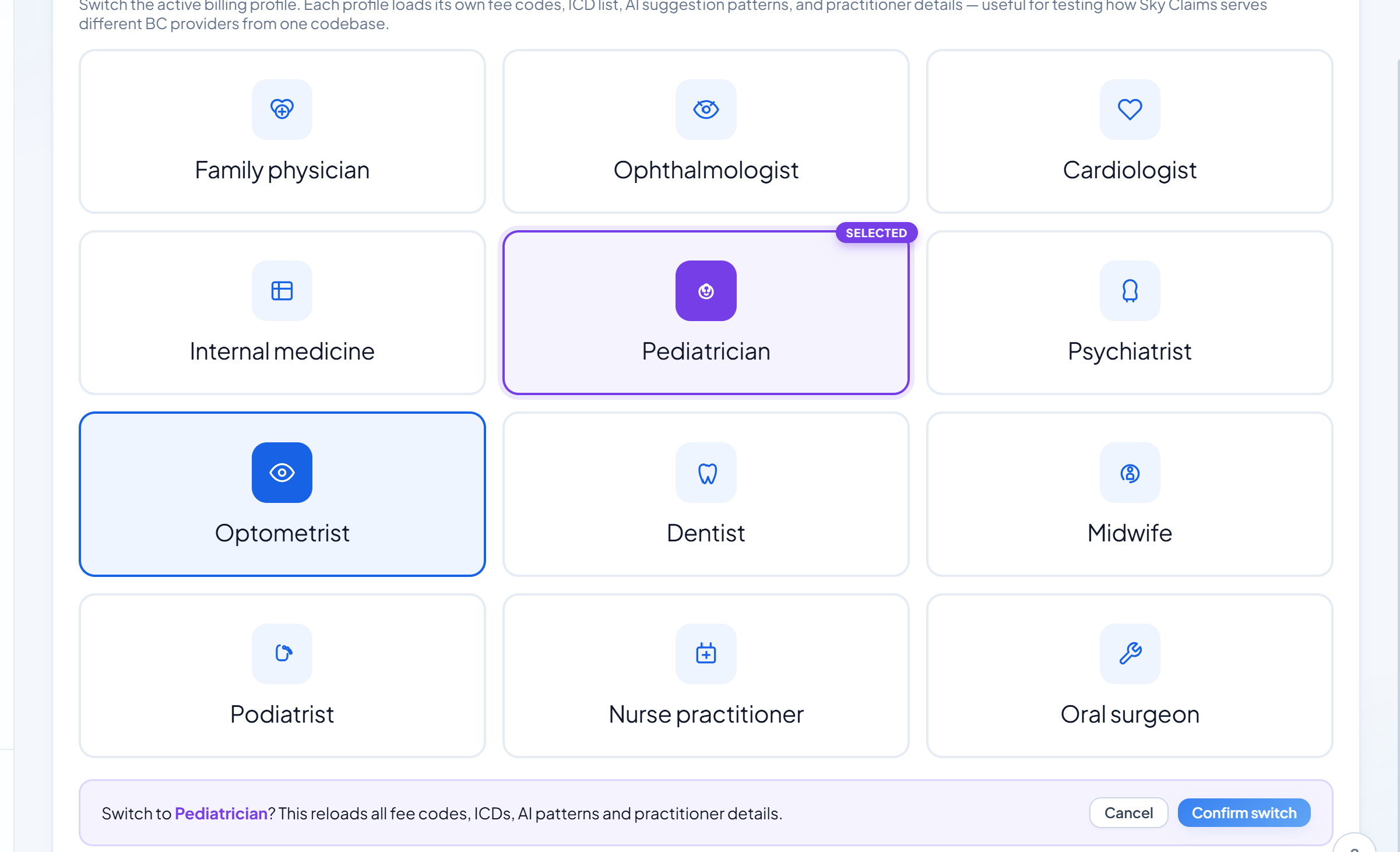Click the Pediatrician link in the confirmation bar
The image size is (1400, 852).
221,814
